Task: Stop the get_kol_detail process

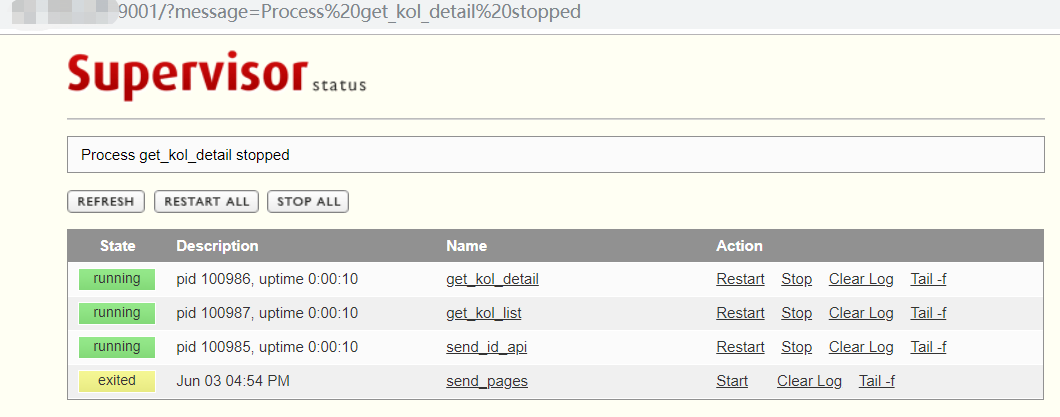Action: 796,279
